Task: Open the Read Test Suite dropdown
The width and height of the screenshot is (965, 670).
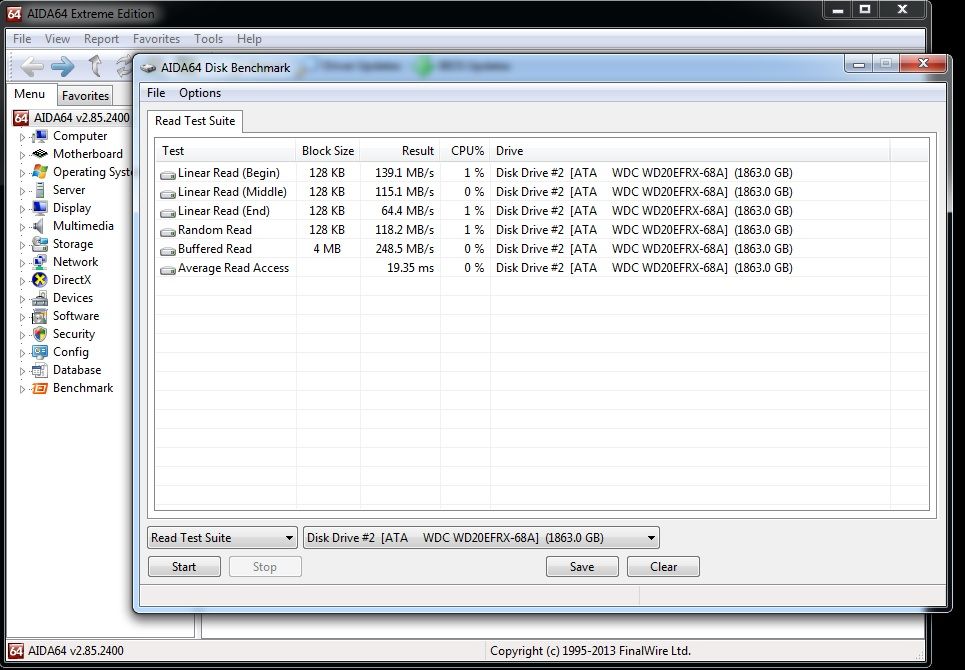Action: (222, 538)
